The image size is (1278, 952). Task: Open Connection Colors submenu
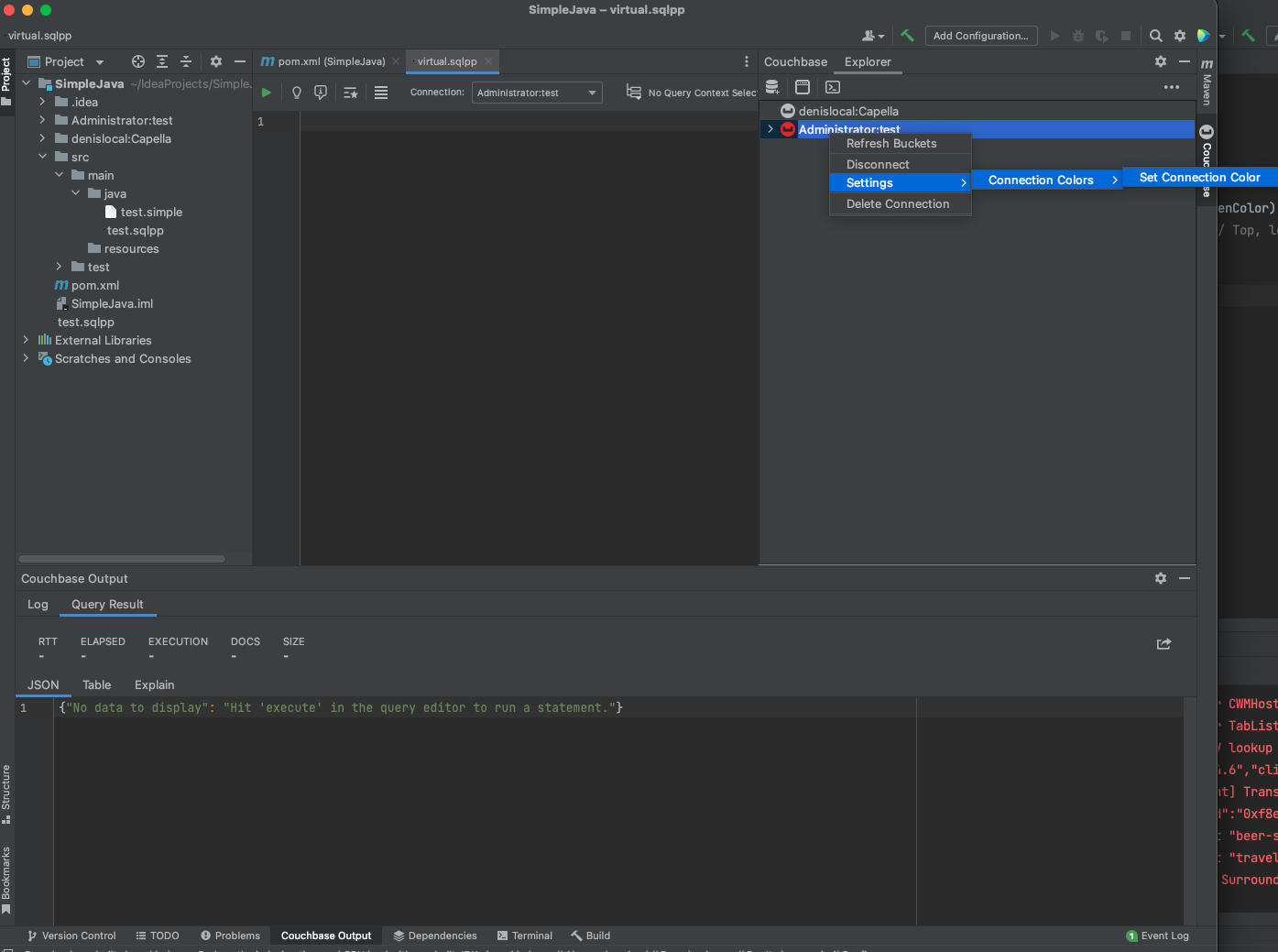pyautogui.click(x=1047, y=181)
